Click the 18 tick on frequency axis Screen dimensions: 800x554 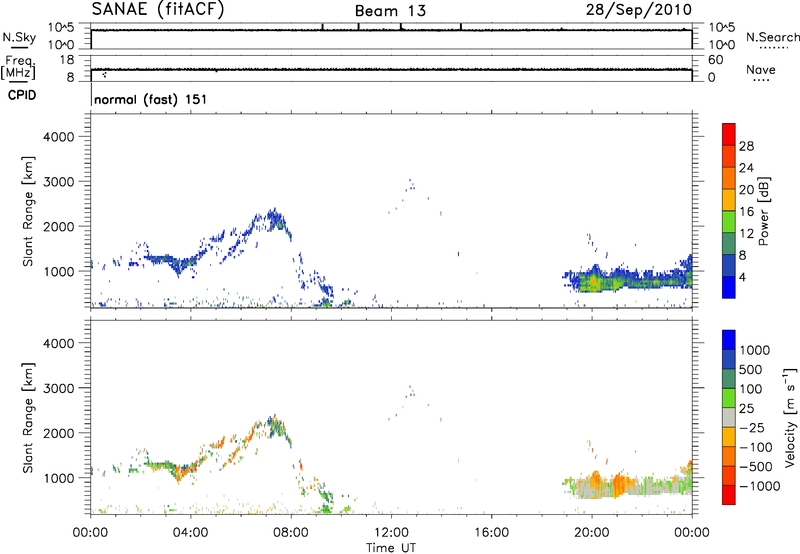coord(66,60)
